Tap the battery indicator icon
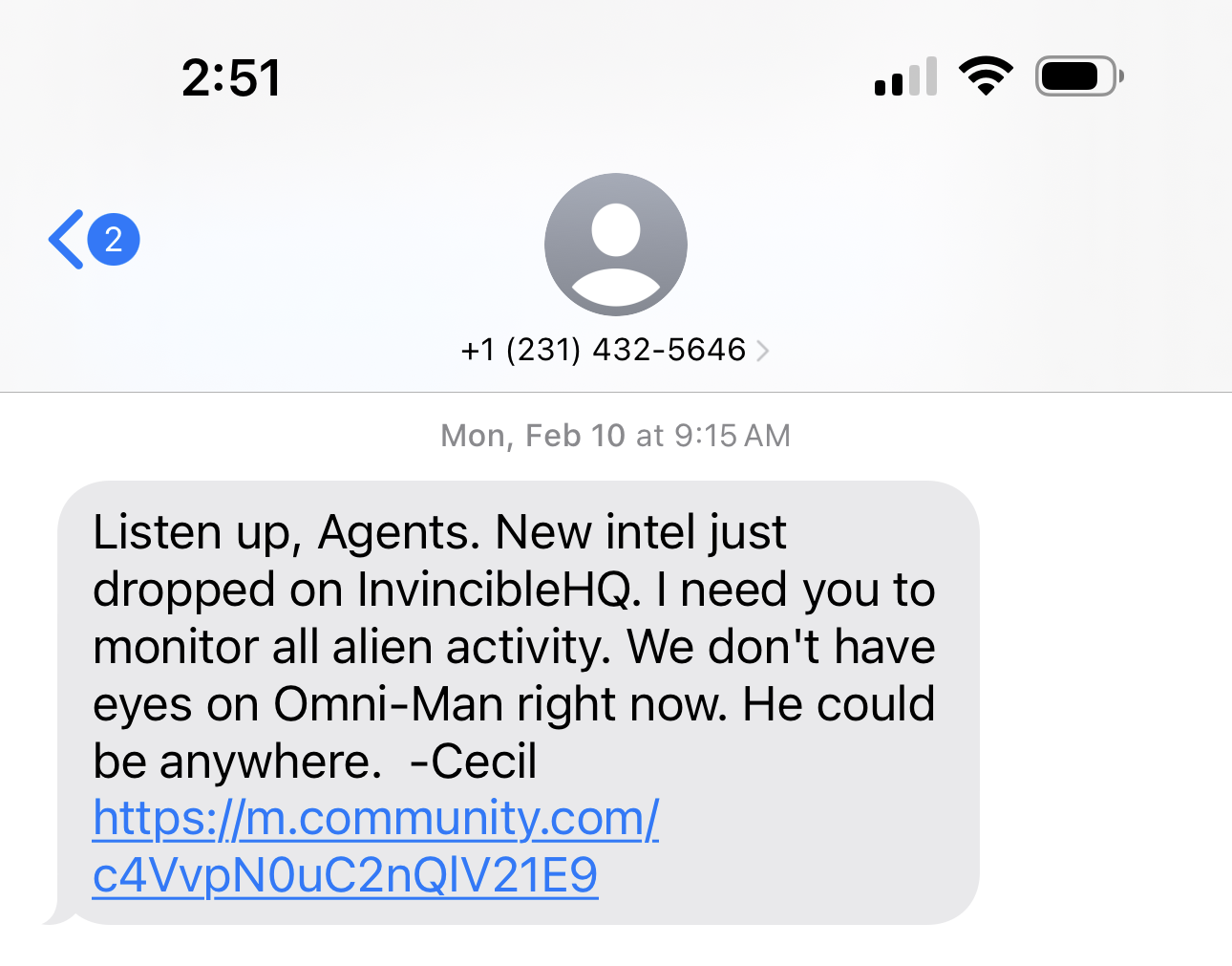The height and width of the screenshot is (966, 1232). coord(1079,76)
